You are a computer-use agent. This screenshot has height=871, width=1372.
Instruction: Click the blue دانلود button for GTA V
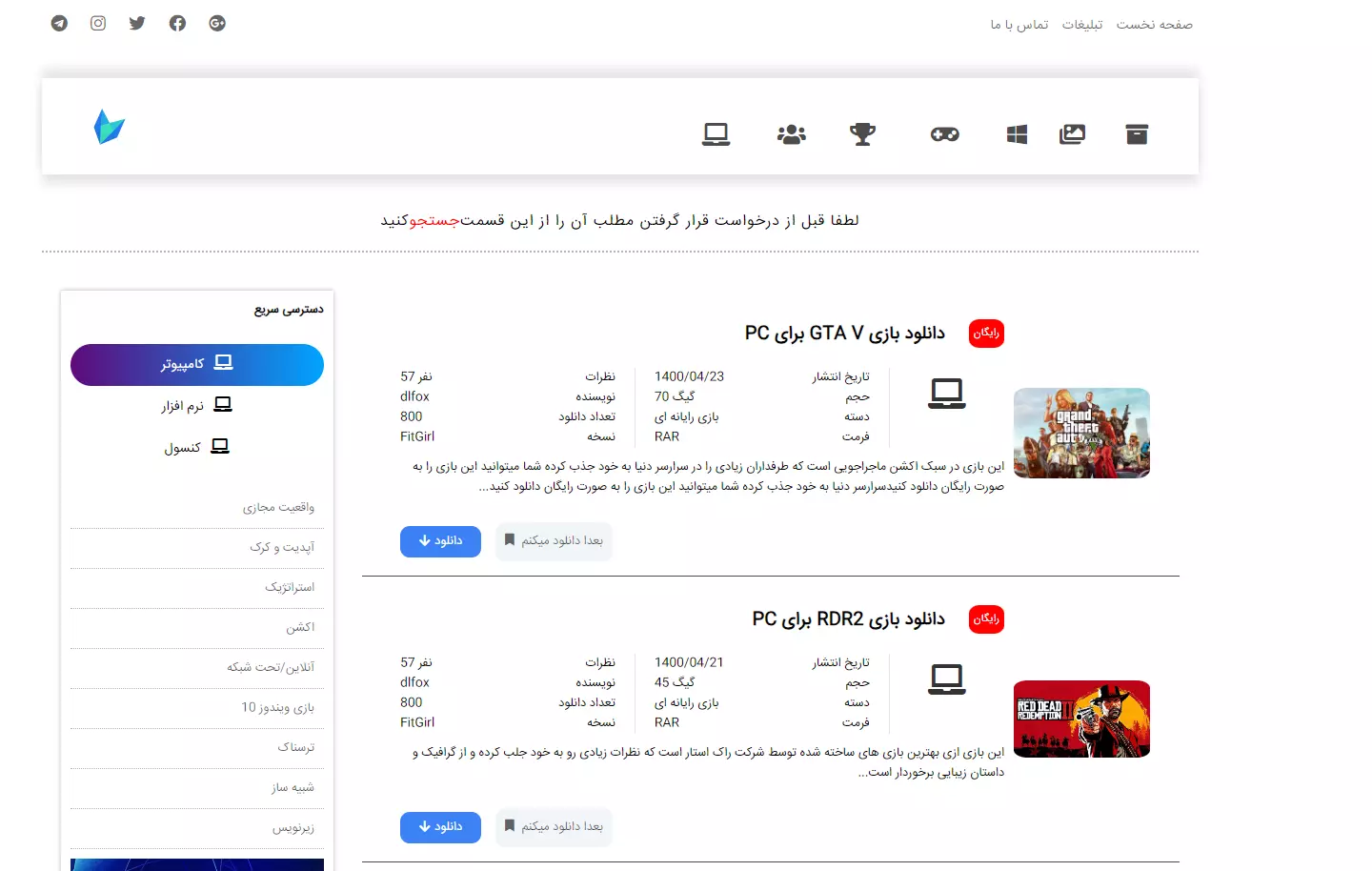440,541
